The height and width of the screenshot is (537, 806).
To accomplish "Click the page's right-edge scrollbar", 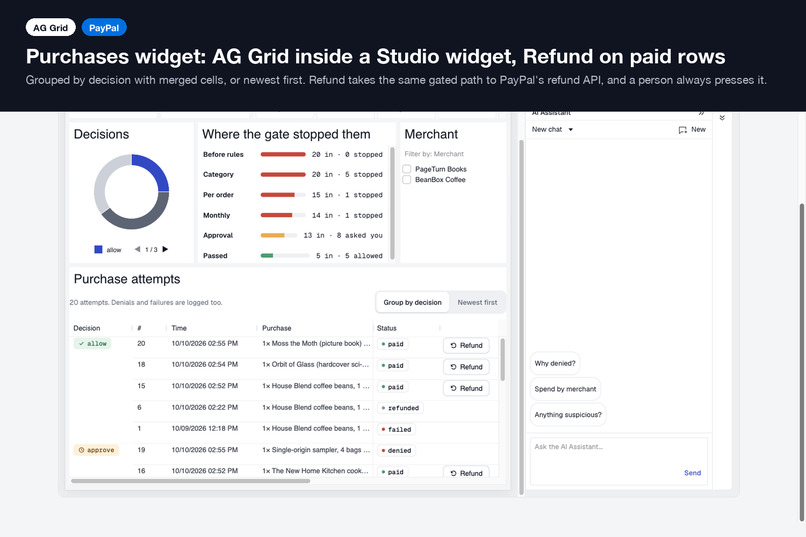I will click(x=801, y=362).
